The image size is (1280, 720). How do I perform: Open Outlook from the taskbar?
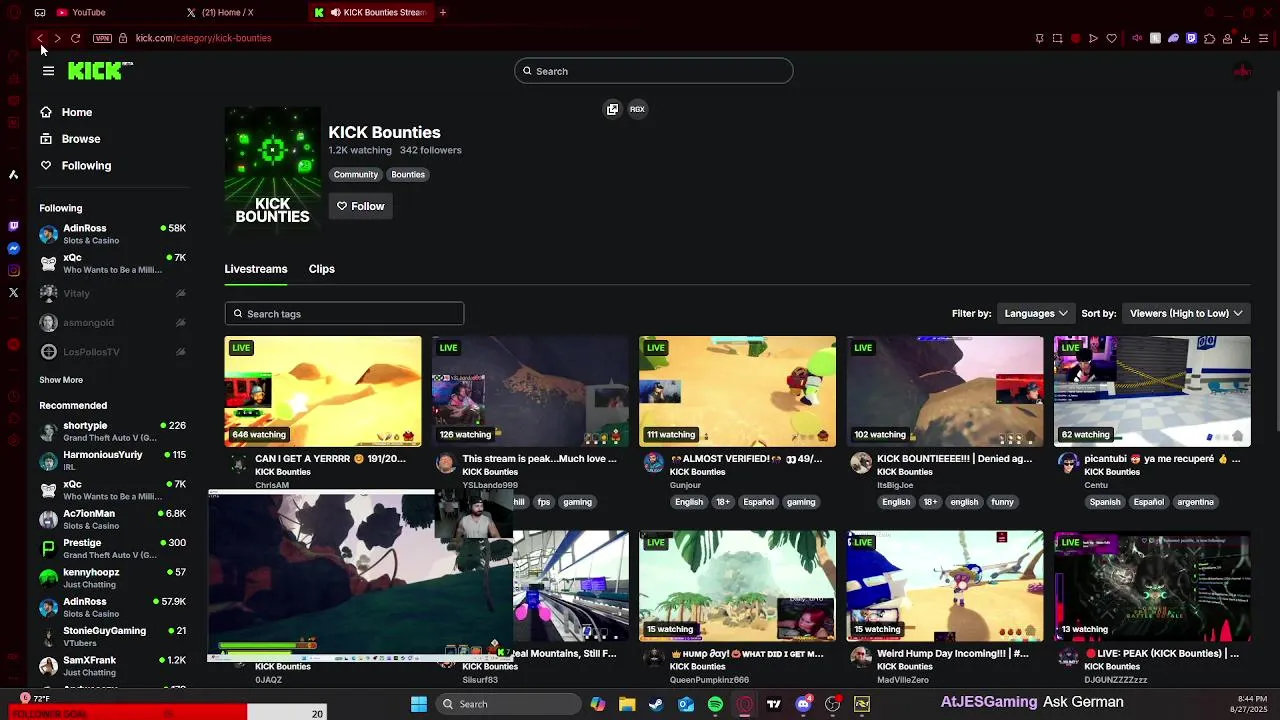(x=686, y=704)
